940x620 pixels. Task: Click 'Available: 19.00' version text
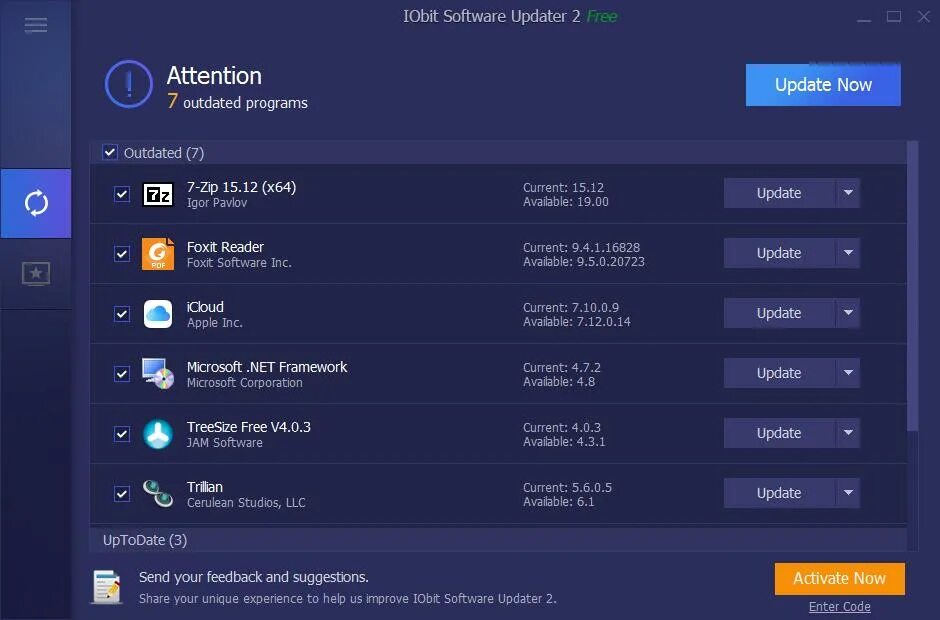pos(565,202)
